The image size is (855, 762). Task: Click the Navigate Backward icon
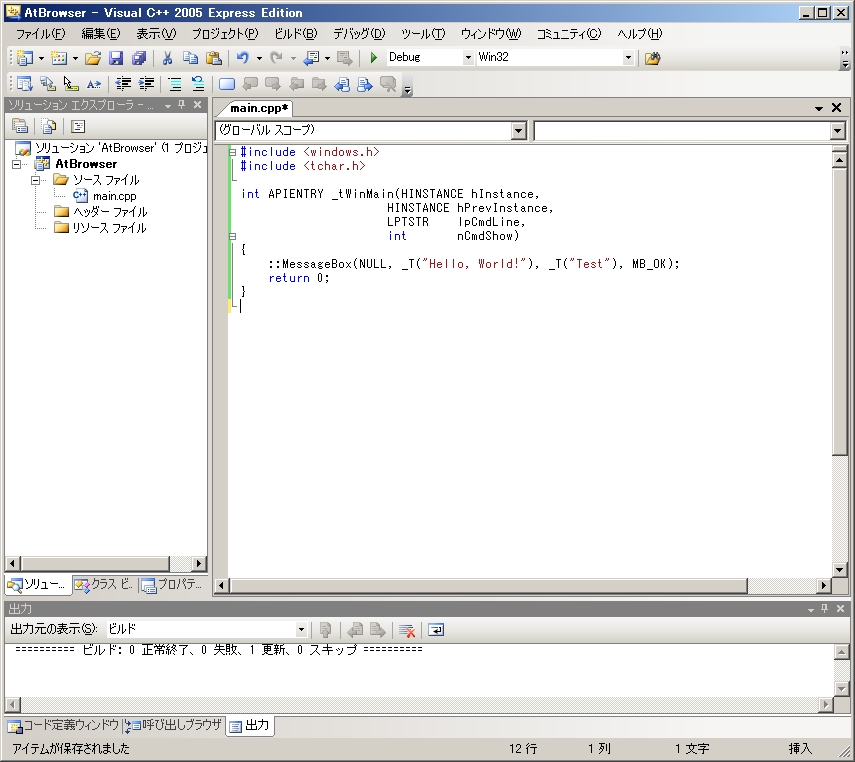tap(311, 57)
